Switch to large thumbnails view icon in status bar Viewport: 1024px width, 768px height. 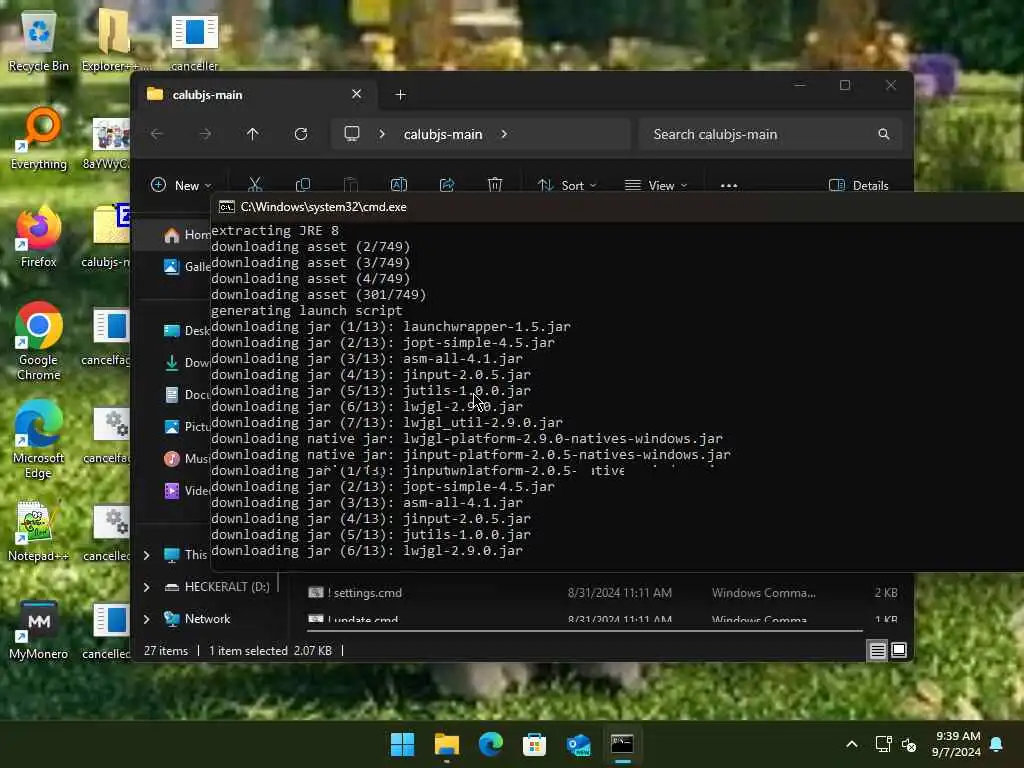pyautogui.click(x=899, y=650)
